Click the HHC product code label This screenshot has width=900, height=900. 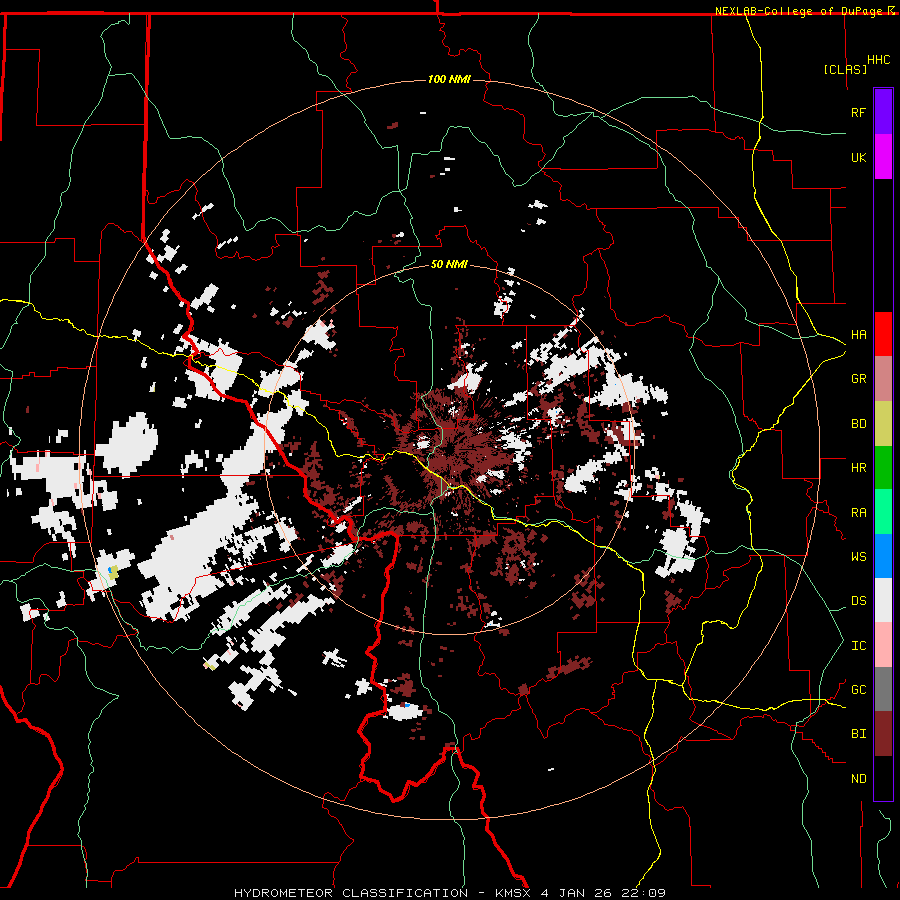(x=878, y=60)
